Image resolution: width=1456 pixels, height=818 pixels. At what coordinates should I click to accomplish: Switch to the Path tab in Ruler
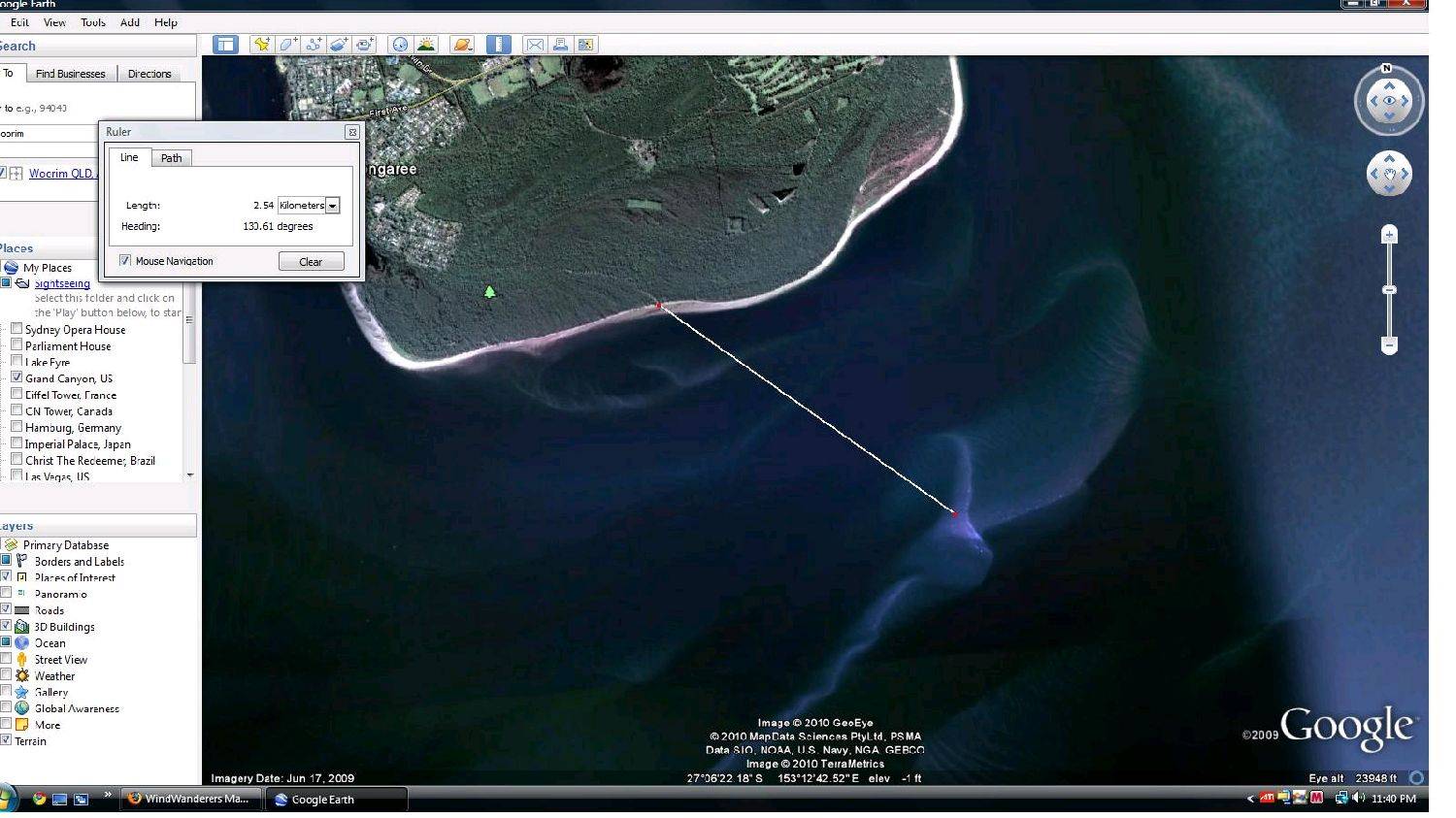(x=171, y=158)
